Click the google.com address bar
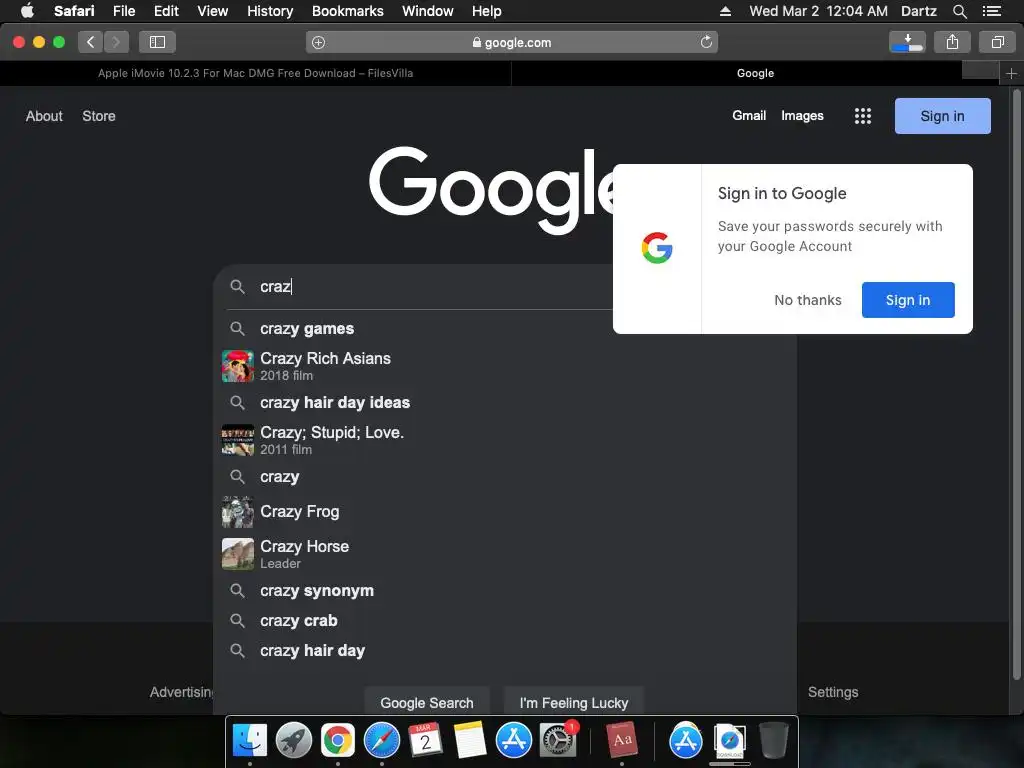 click(511, 42)
